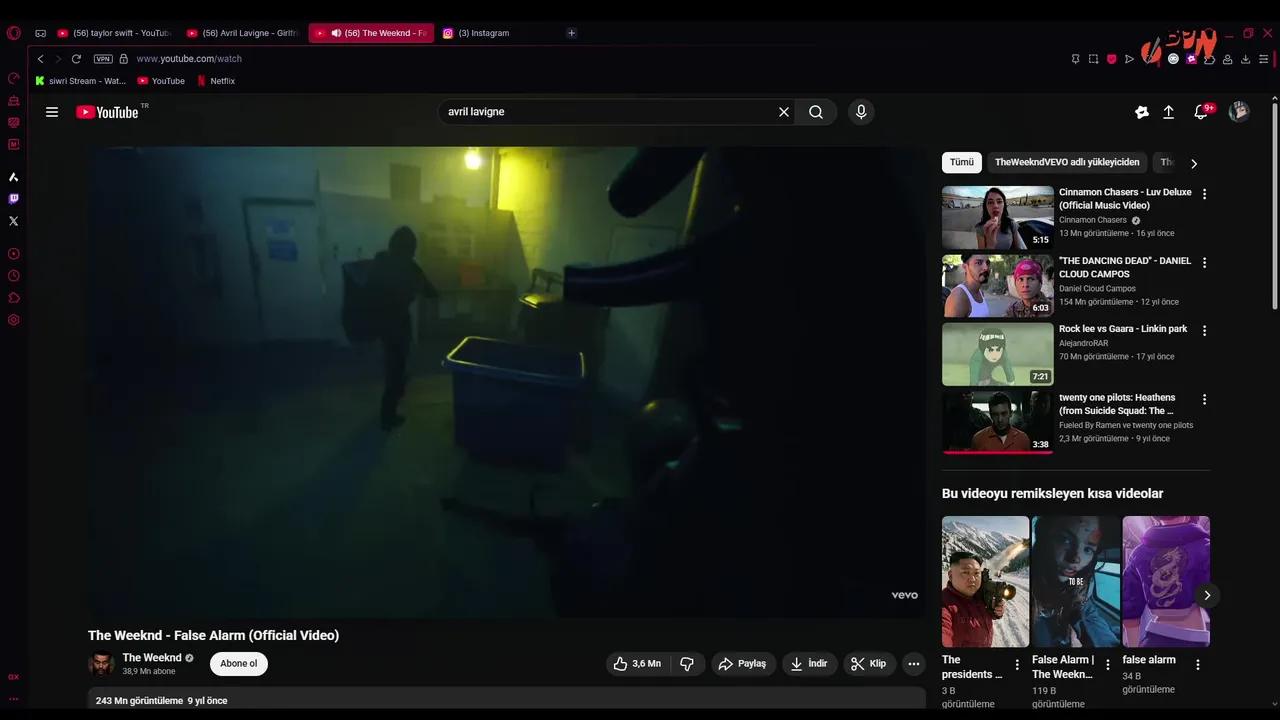Open siwri Stream bookmark
The height and width of the screenshot is (720, 1280).
(80, 81)
